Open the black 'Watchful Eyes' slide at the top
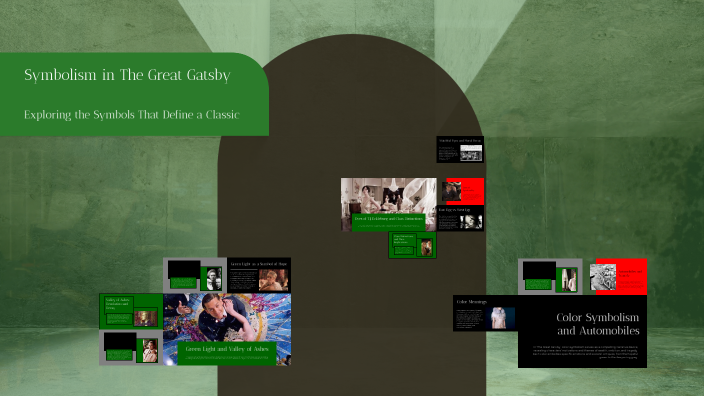Screen dimensions: 704x396 coord(460,150)
